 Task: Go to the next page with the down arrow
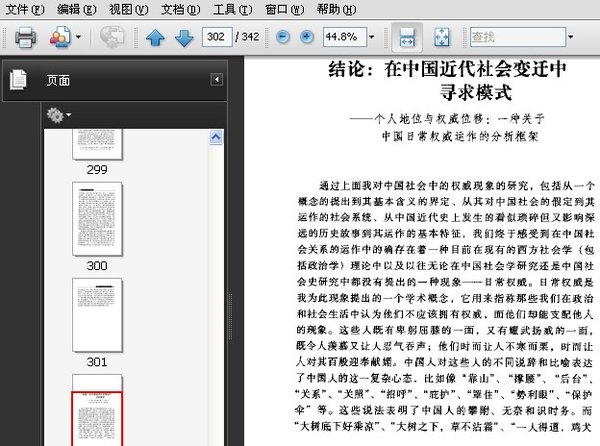tap(184, 38)
